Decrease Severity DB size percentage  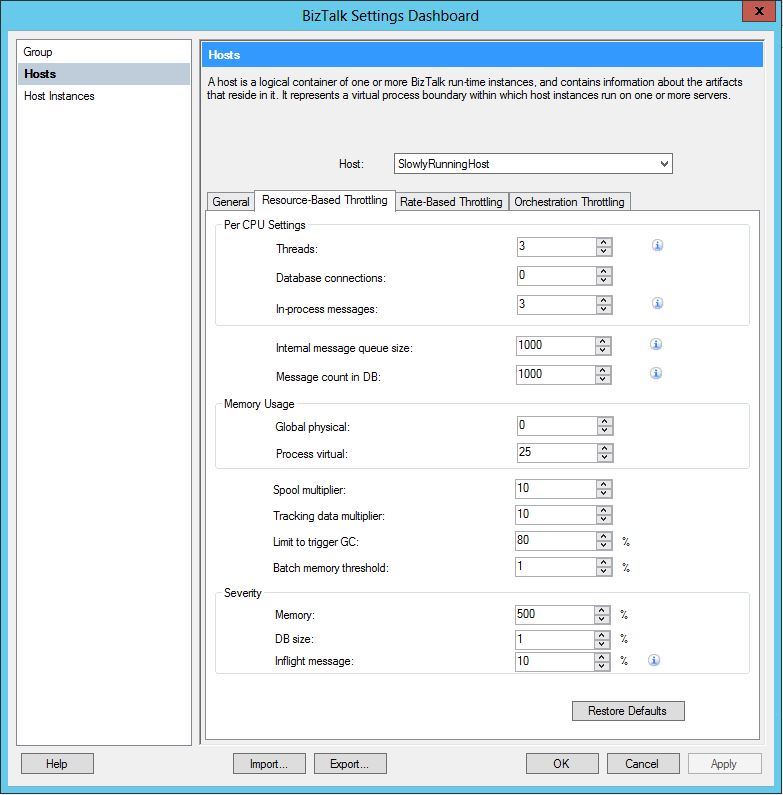click(x=601, y=644)
